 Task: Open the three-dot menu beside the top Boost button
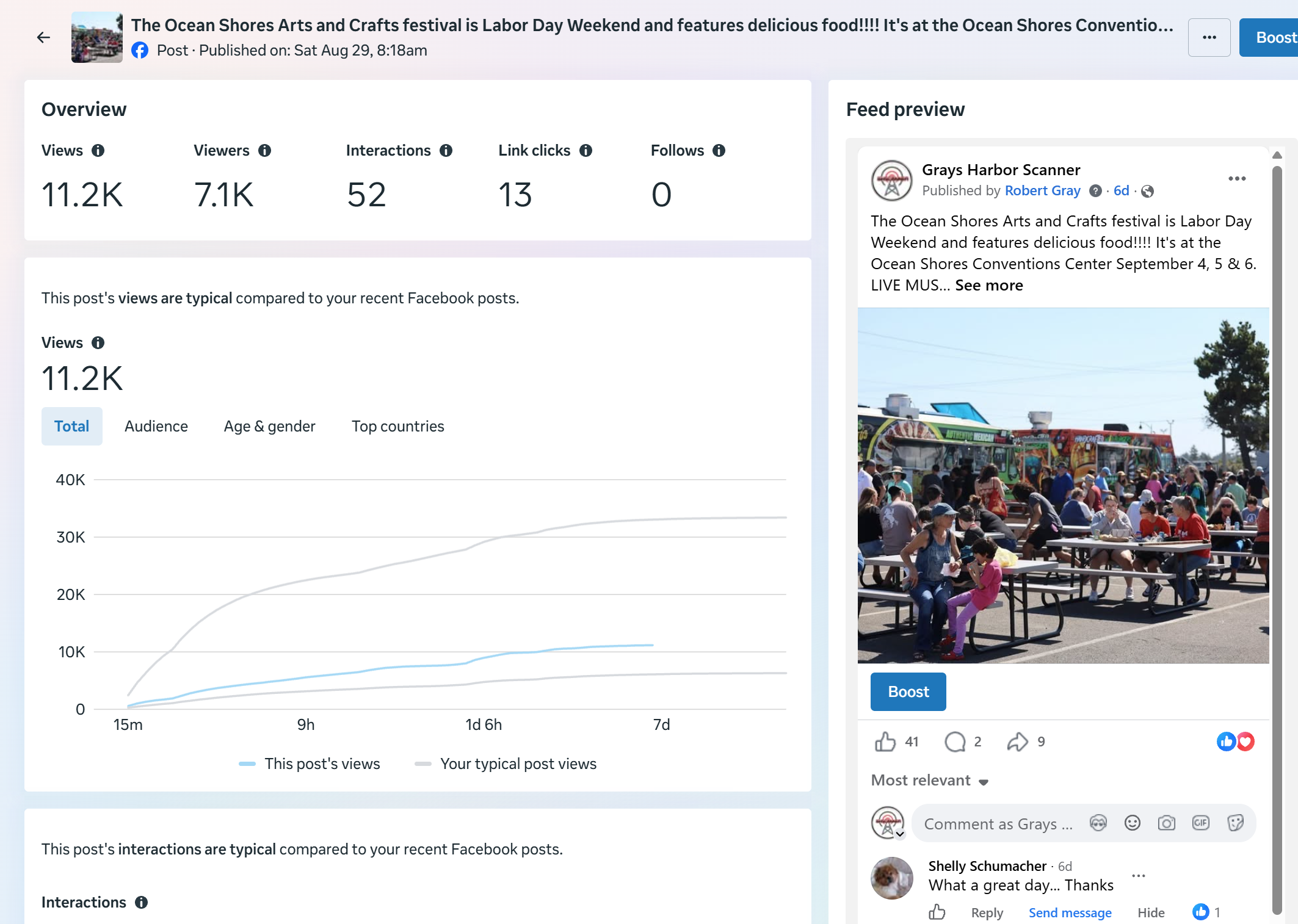click(1209, 37)
